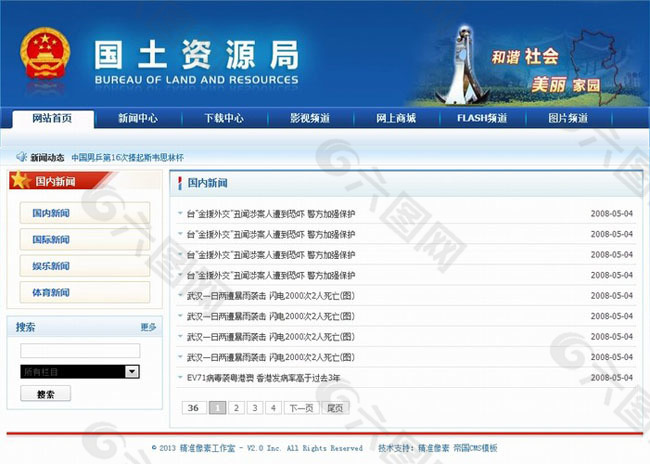650x464 pixels.
Task: Switch to the 下载中心 tab
Action: (223, 118)
